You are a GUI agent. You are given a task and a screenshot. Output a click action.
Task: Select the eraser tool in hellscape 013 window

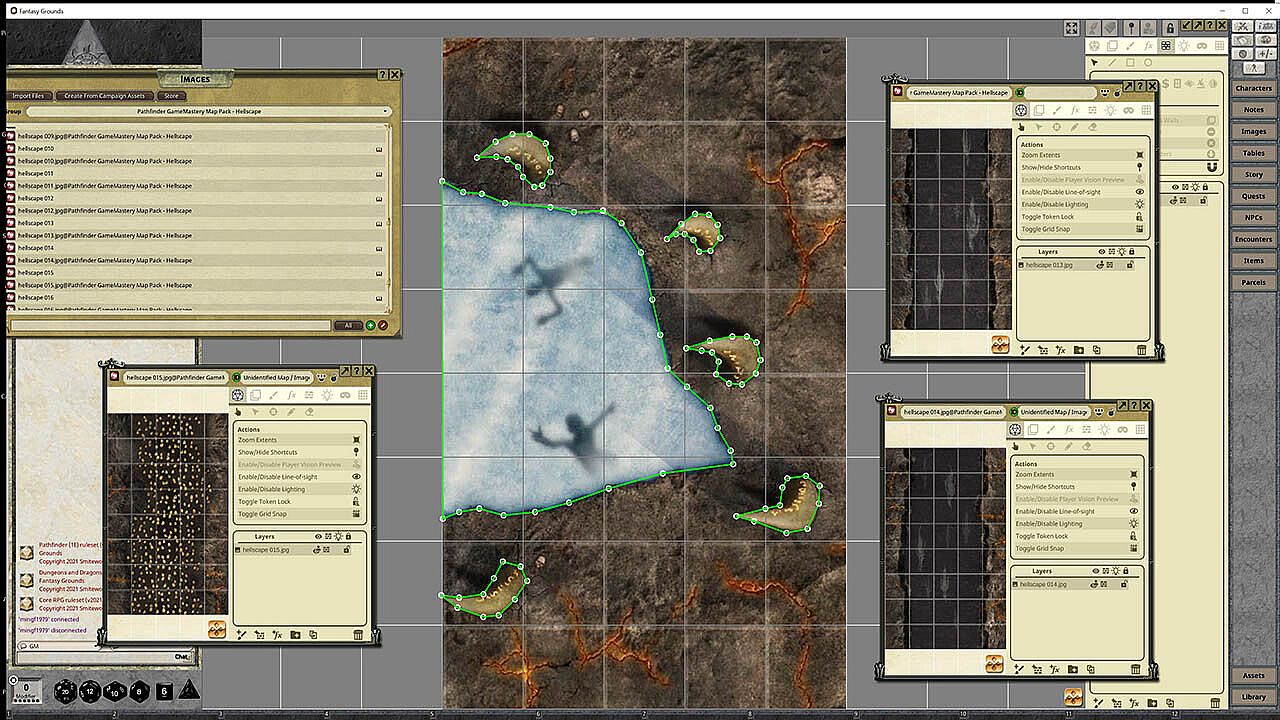coord(1093,127)
